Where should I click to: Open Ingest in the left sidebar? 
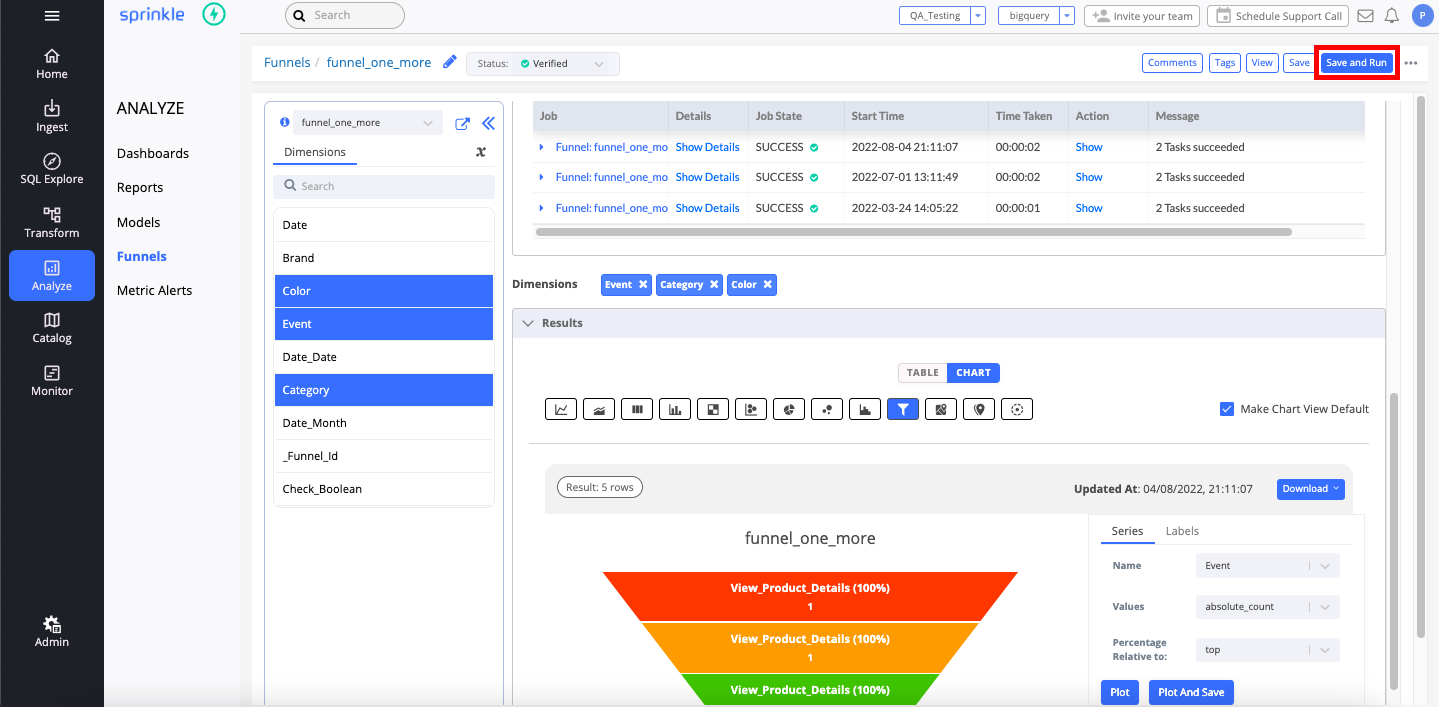(52, 117)
